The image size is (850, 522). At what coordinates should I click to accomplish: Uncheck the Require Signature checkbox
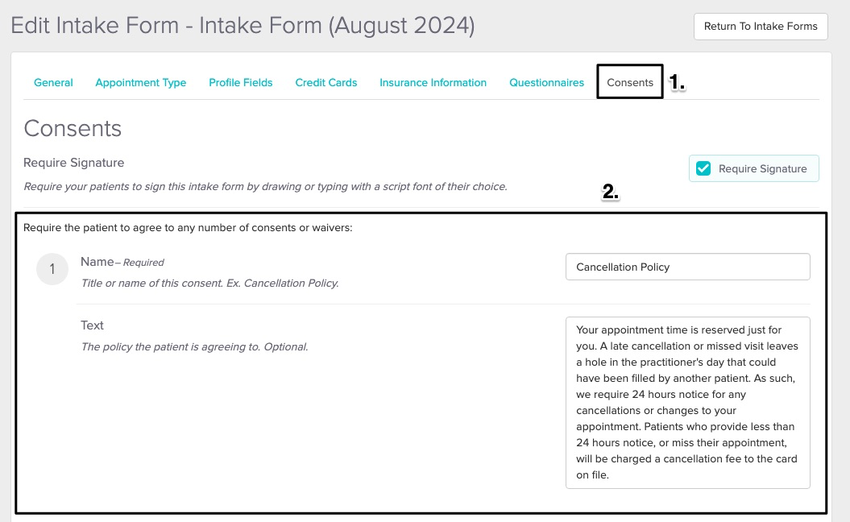point(703,169)
